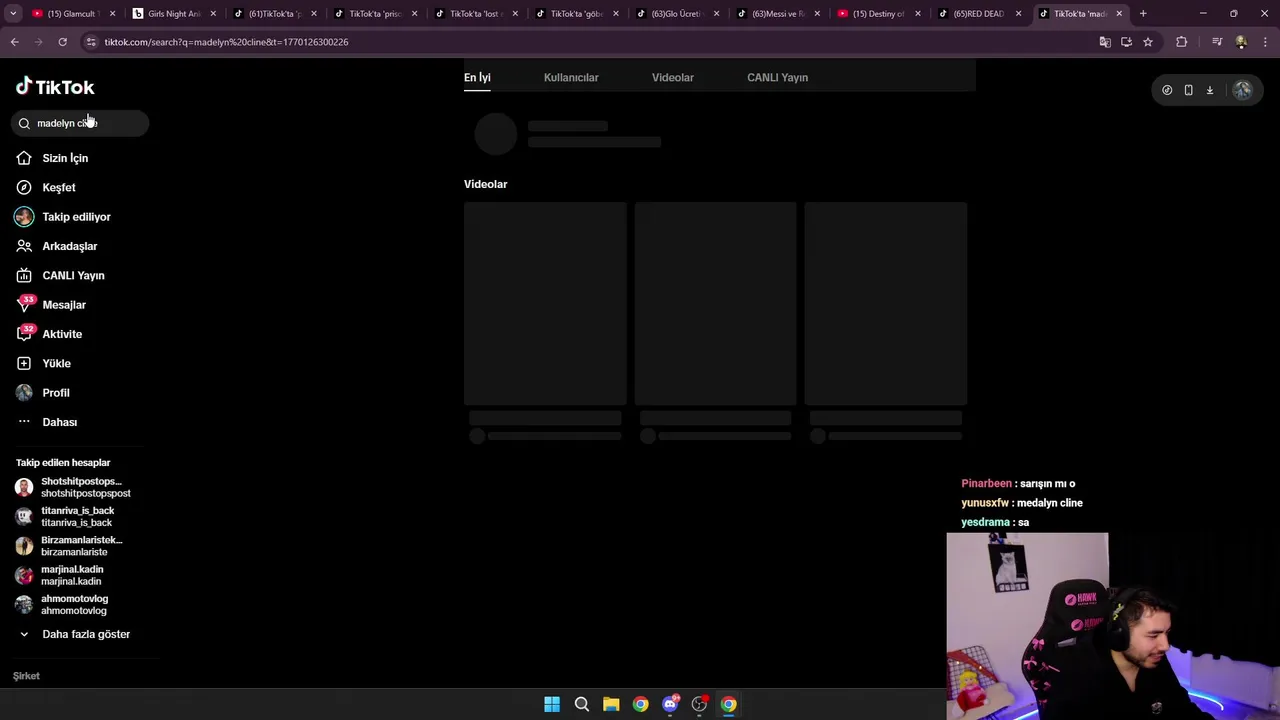
Task: Expand Daha fazla göster chevron
Action: (x=24, y=634)
